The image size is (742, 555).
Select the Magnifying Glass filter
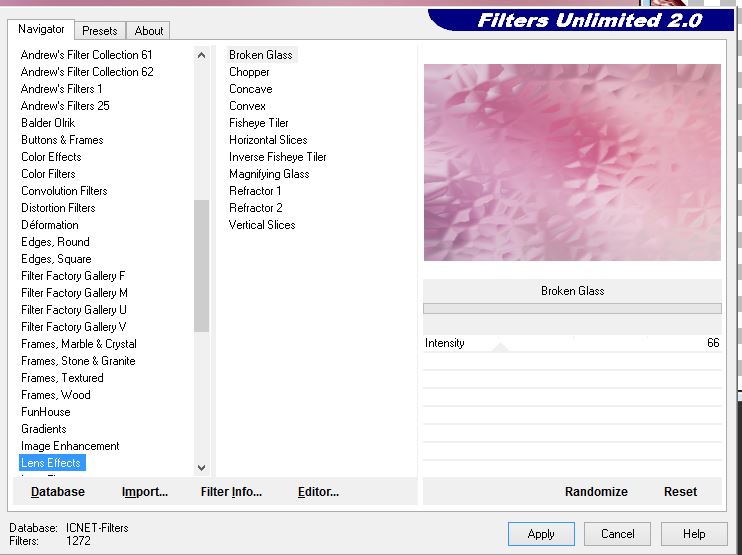[x=269, y=174]
